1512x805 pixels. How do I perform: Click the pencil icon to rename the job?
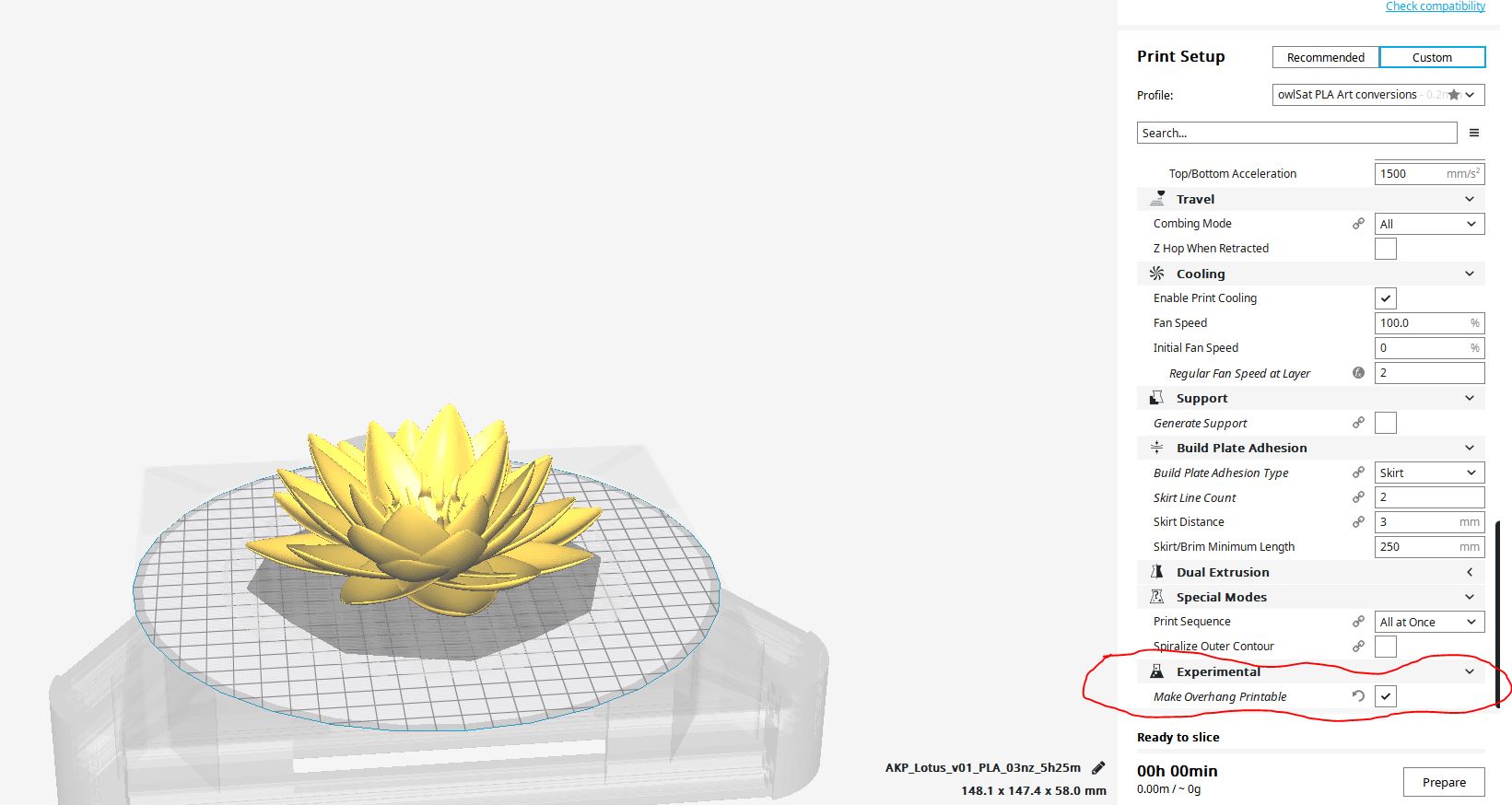tap(1098, 767)
